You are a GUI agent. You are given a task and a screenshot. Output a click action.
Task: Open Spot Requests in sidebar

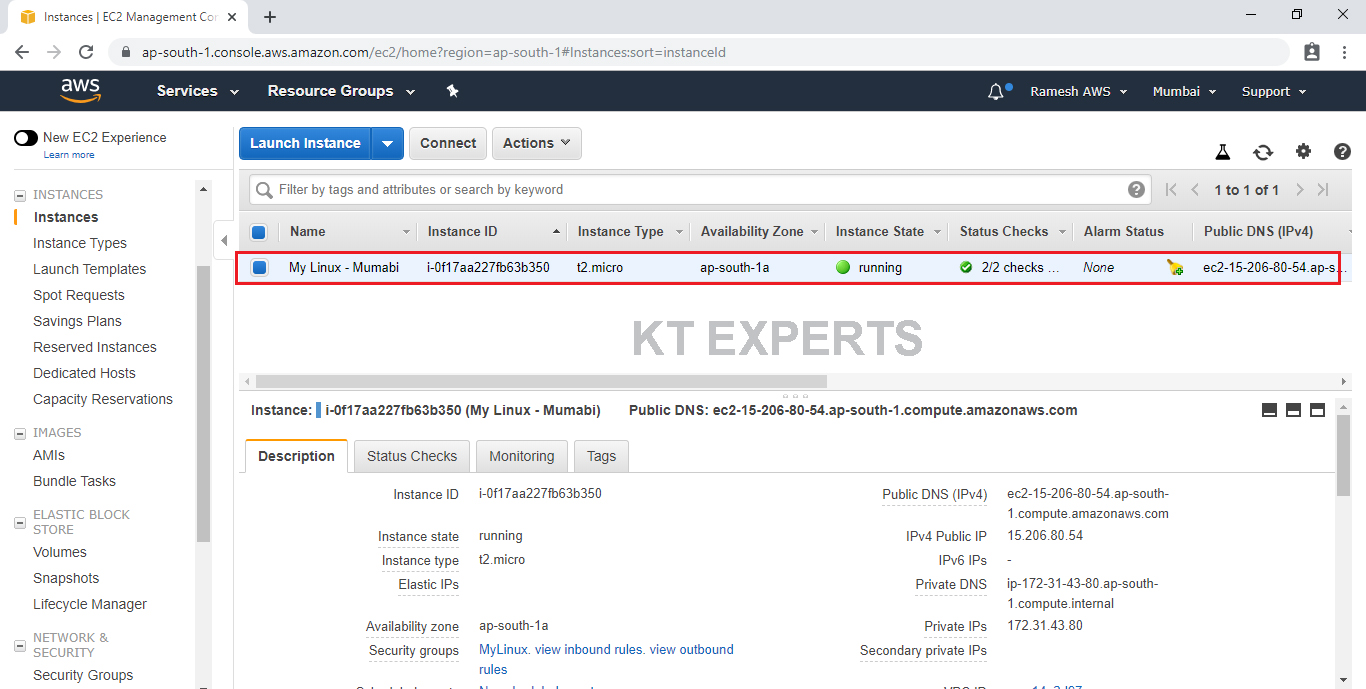click(79, 295)
